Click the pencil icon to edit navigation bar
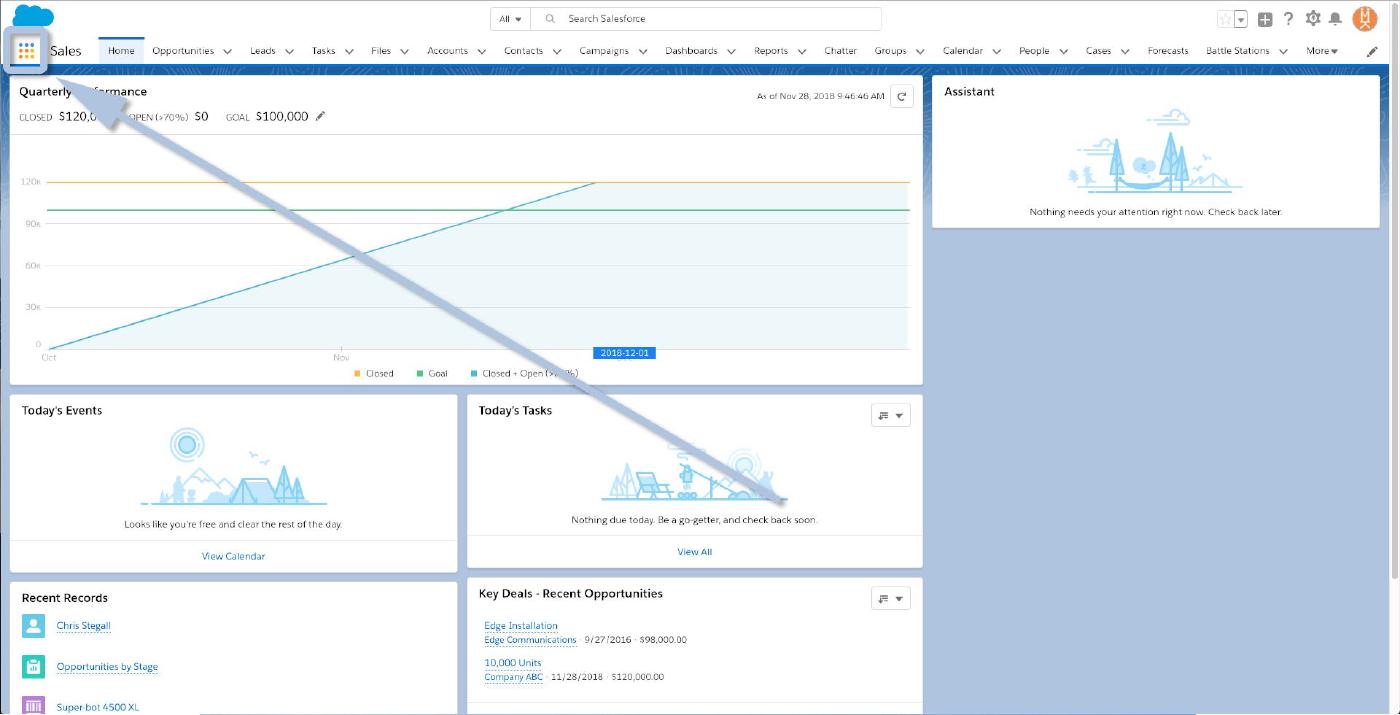This screenshot has height=715, width=1400. pos(1372,51)
